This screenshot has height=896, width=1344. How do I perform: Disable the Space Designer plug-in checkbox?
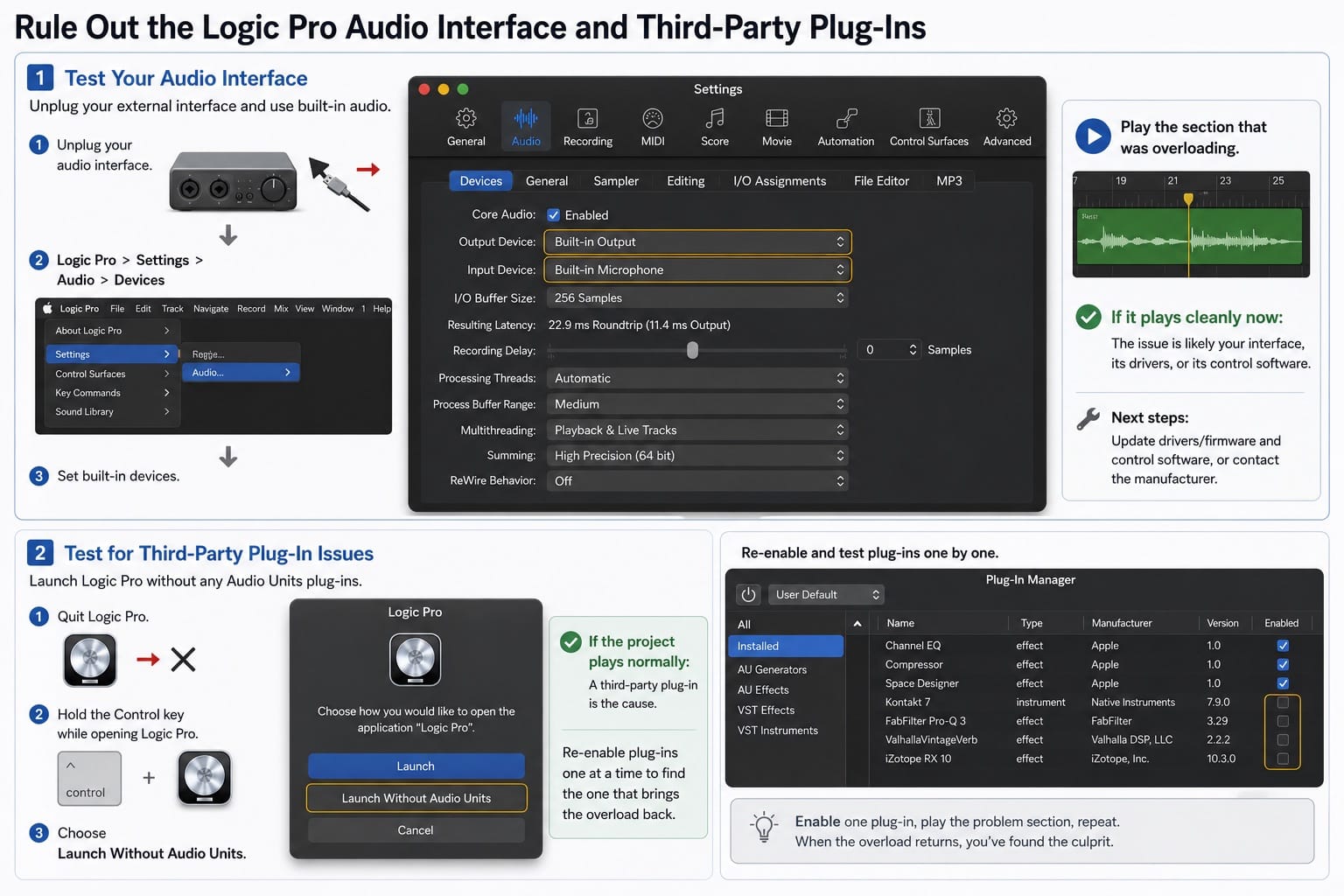pos(1283,683)
